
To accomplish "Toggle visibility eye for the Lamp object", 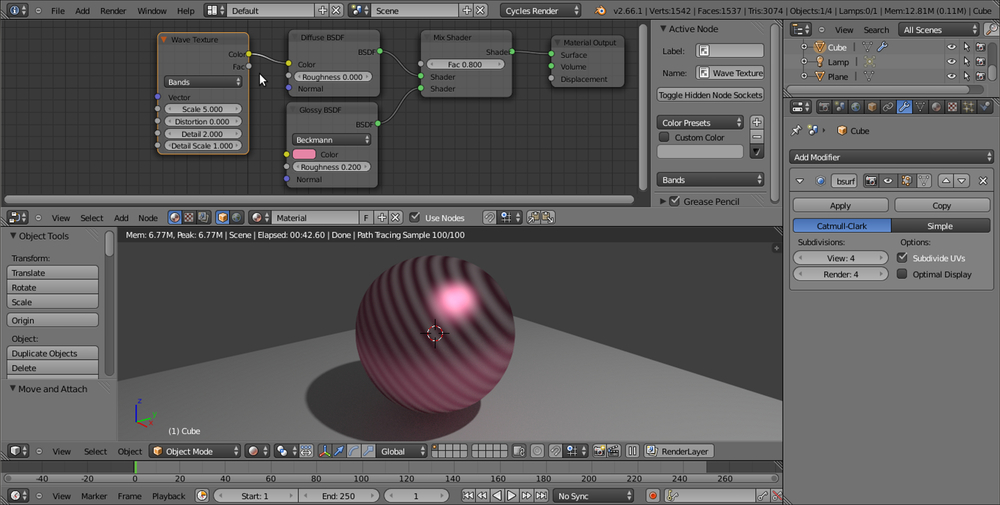I will click(951, 62).
